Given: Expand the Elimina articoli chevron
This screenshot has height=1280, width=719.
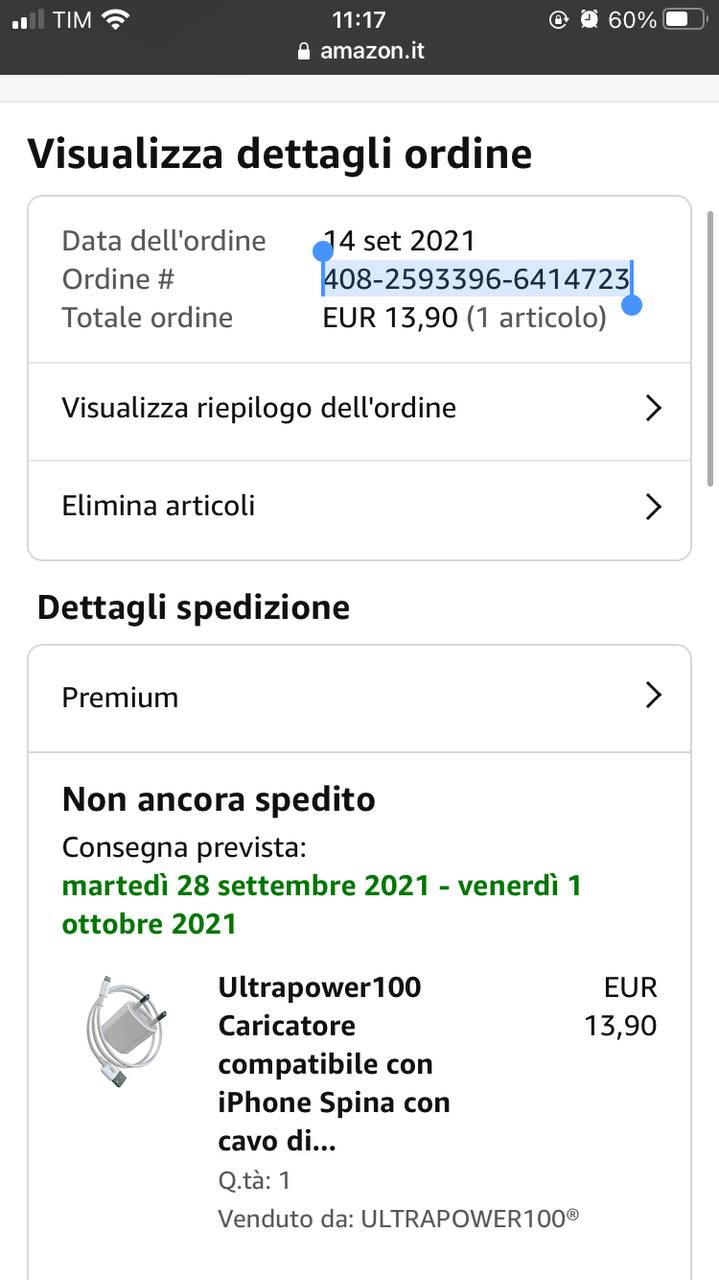Looking at the screenshot, I should pos(653,506).
